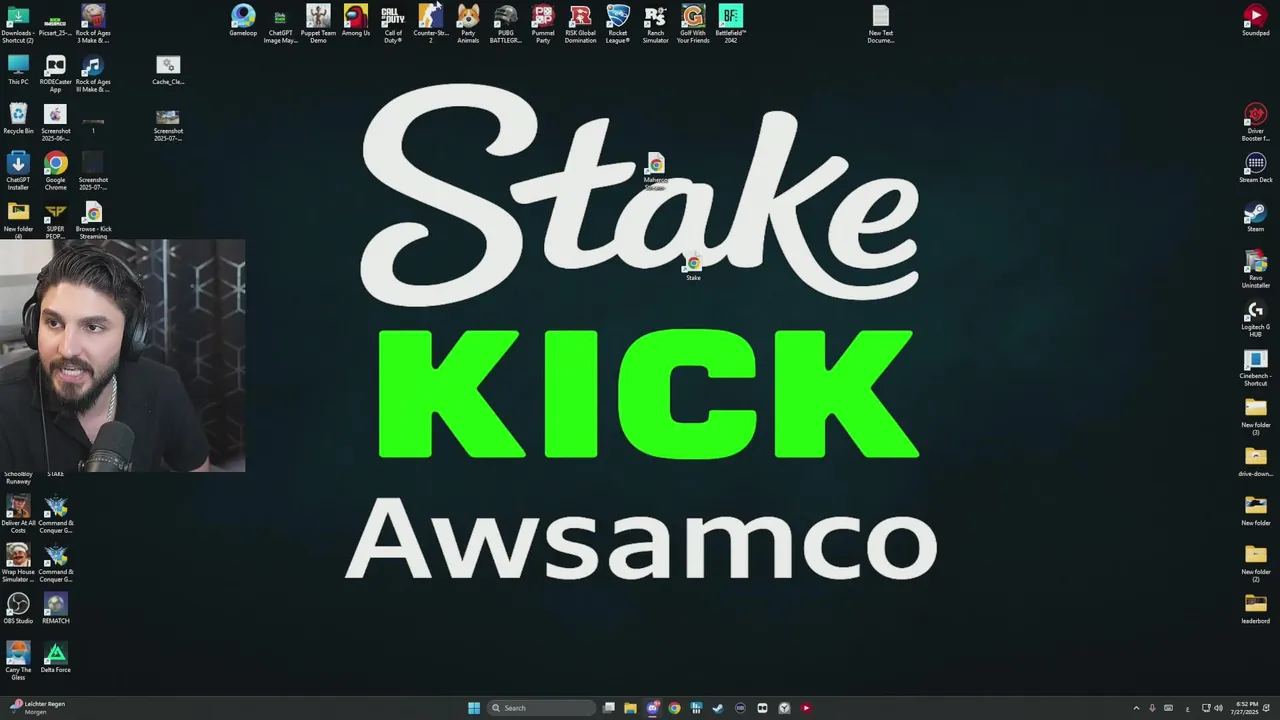Viewport: 1280px width, 720px height.
Task: Open the Windows Start menu
Action: point(473,708)
